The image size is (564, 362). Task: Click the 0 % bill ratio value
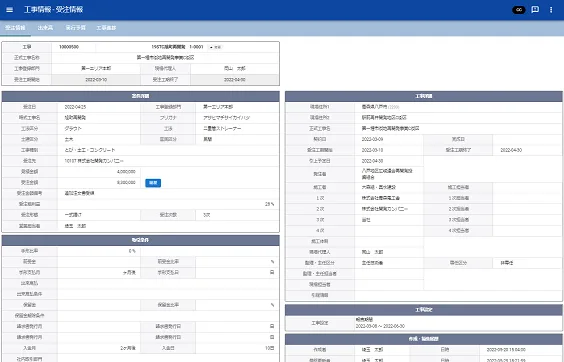point(132,251)
